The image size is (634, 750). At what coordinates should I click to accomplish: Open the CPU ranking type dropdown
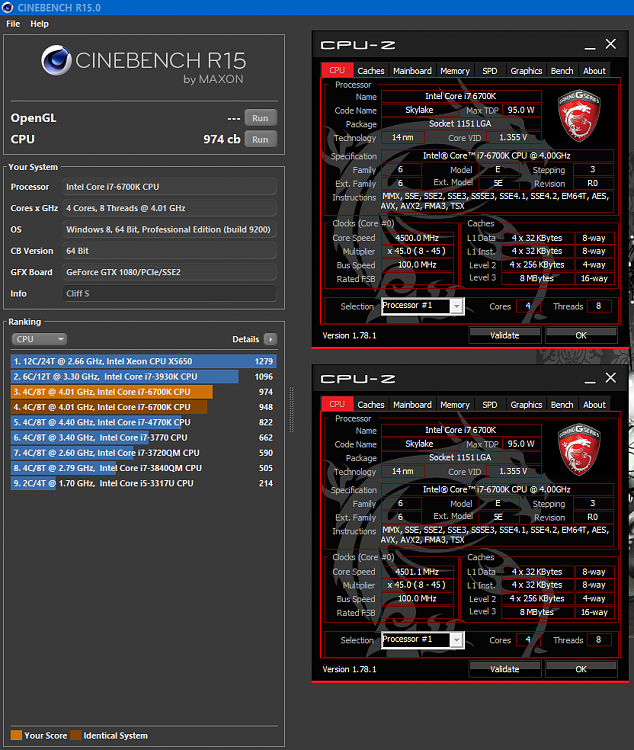(x=39, y=339)
